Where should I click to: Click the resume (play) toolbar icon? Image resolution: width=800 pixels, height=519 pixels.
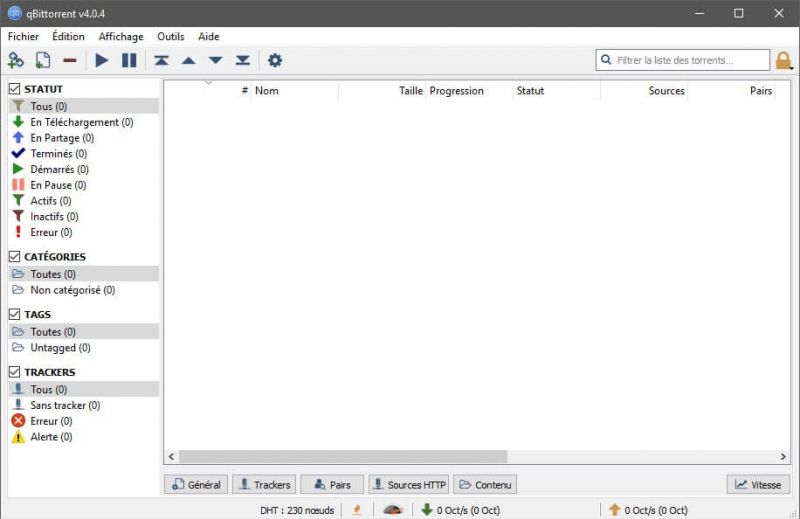(102, 60)
